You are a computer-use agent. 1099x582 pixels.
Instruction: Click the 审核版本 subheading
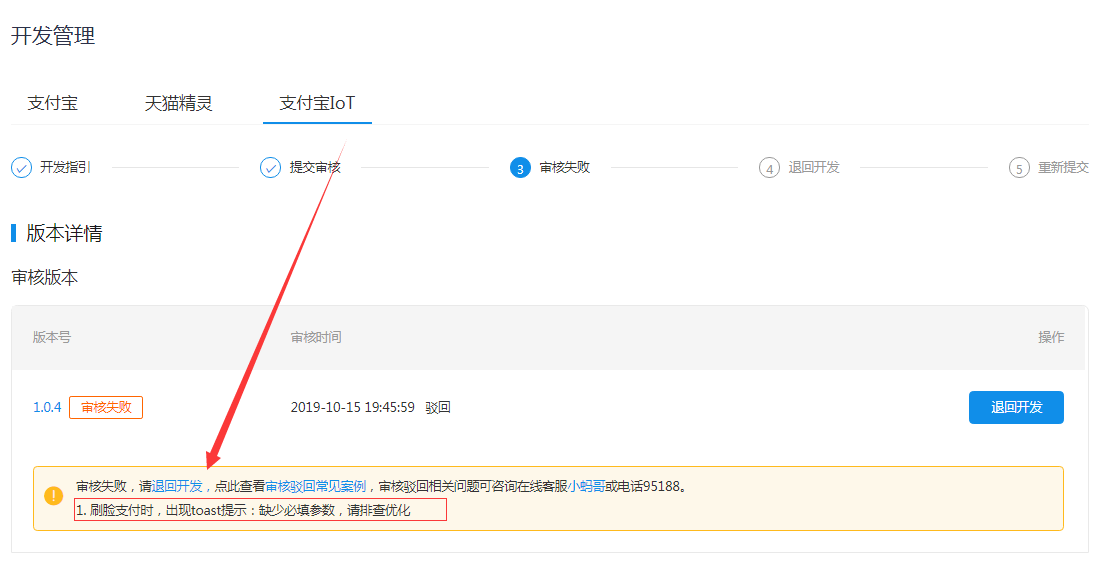click(x=45, y=278)
